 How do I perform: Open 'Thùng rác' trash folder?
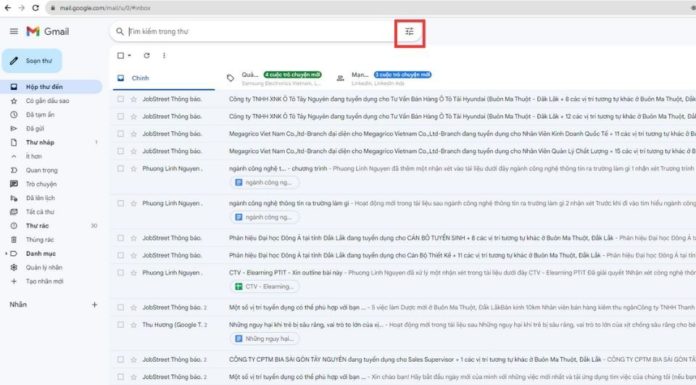[x=40, y=240]
